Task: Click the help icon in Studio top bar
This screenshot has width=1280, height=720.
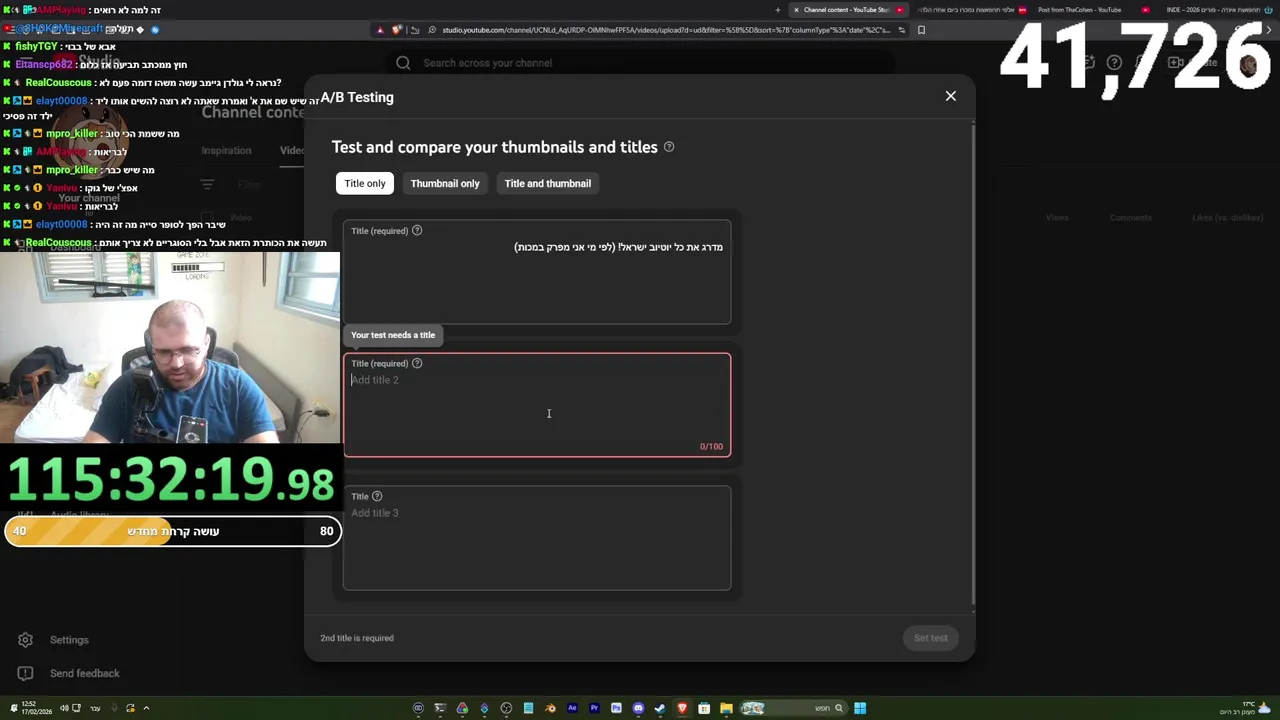Action: (x=1114, y=63)
